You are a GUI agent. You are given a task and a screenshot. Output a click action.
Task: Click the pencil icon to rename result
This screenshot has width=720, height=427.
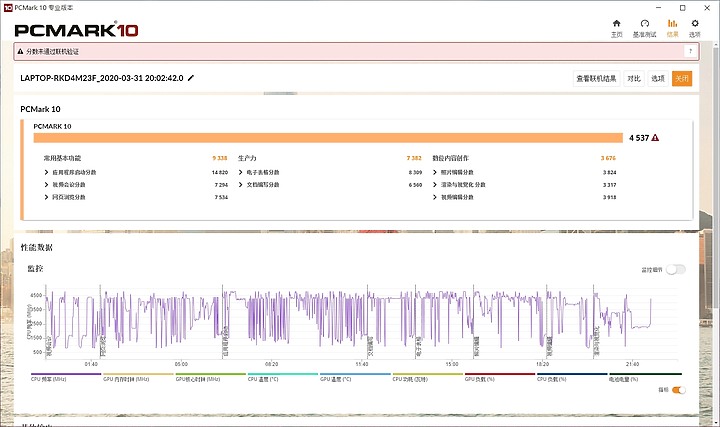point(191,78)
